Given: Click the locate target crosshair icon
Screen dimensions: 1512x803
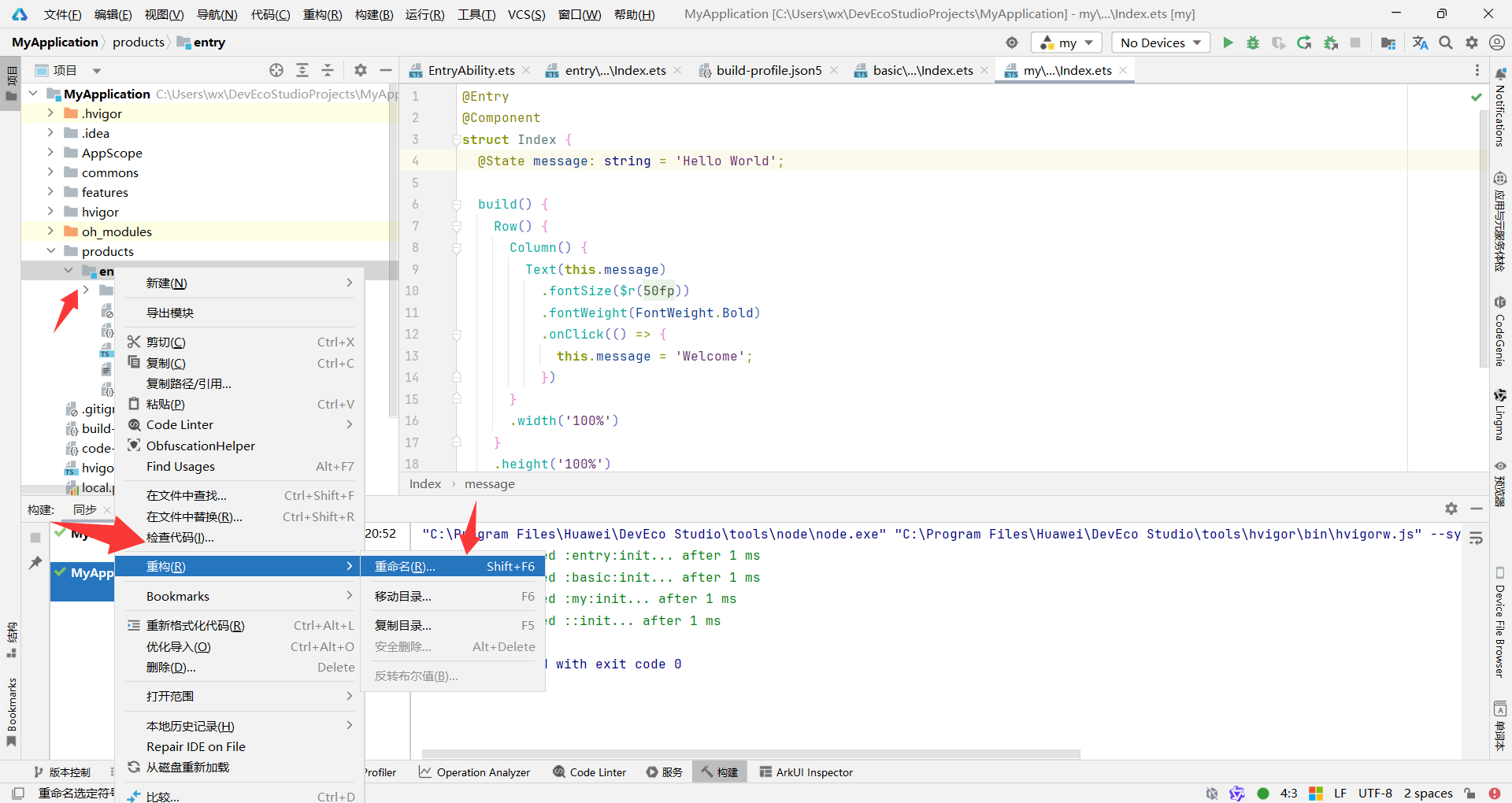Looking at the screenshot, I should tap(1012, 43).
